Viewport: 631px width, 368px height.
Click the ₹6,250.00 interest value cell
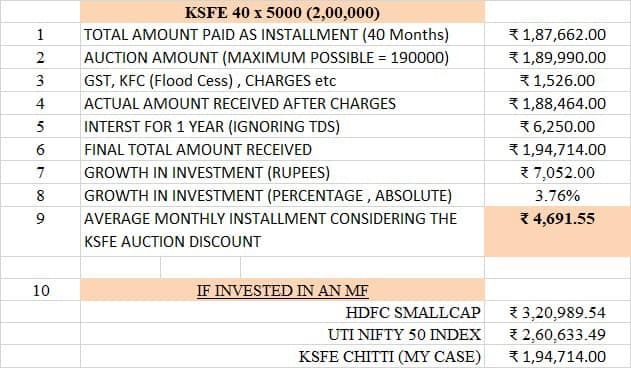[x=557, y=126]
